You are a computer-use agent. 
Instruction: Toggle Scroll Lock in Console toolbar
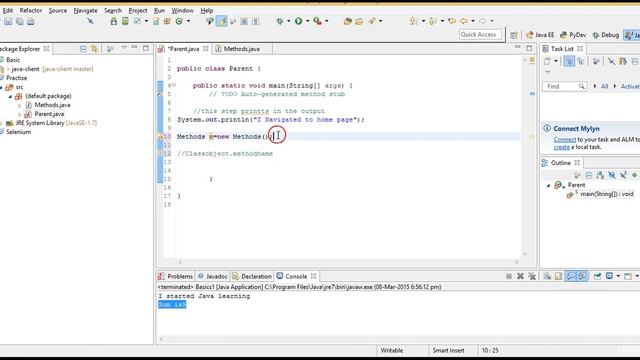tap(559, 276)
